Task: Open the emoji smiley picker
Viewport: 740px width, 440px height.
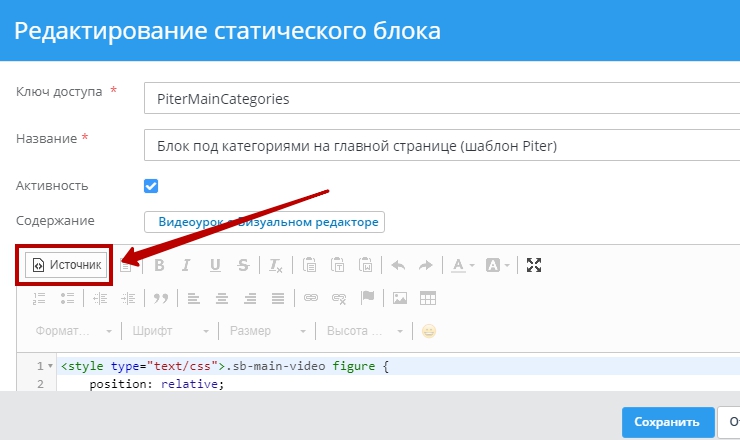Action: pyautogui.click(x=428, y=331)
